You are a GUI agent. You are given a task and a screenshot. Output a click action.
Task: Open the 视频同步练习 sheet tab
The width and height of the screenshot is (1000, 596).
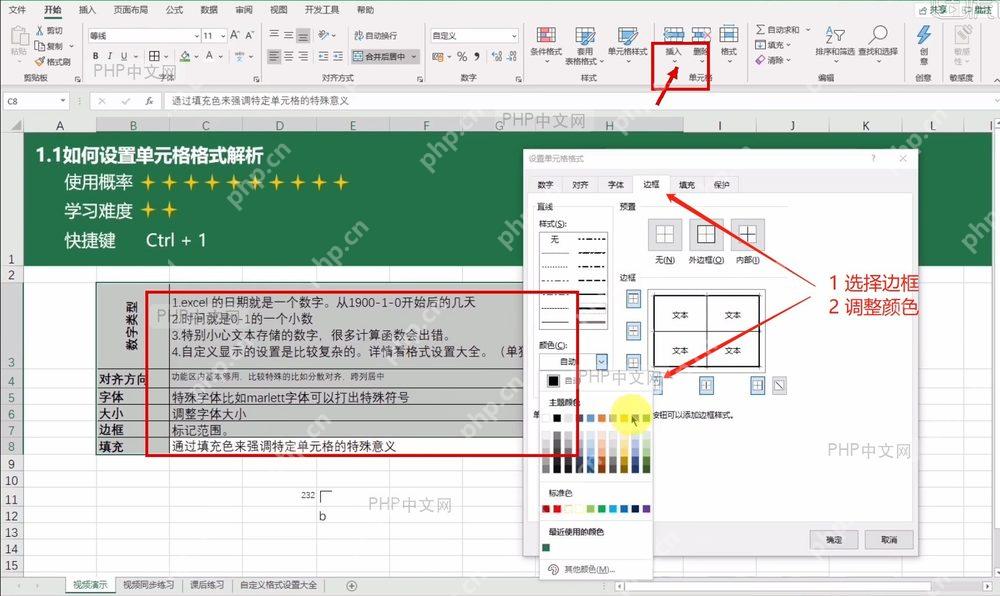tap(149, 585)
